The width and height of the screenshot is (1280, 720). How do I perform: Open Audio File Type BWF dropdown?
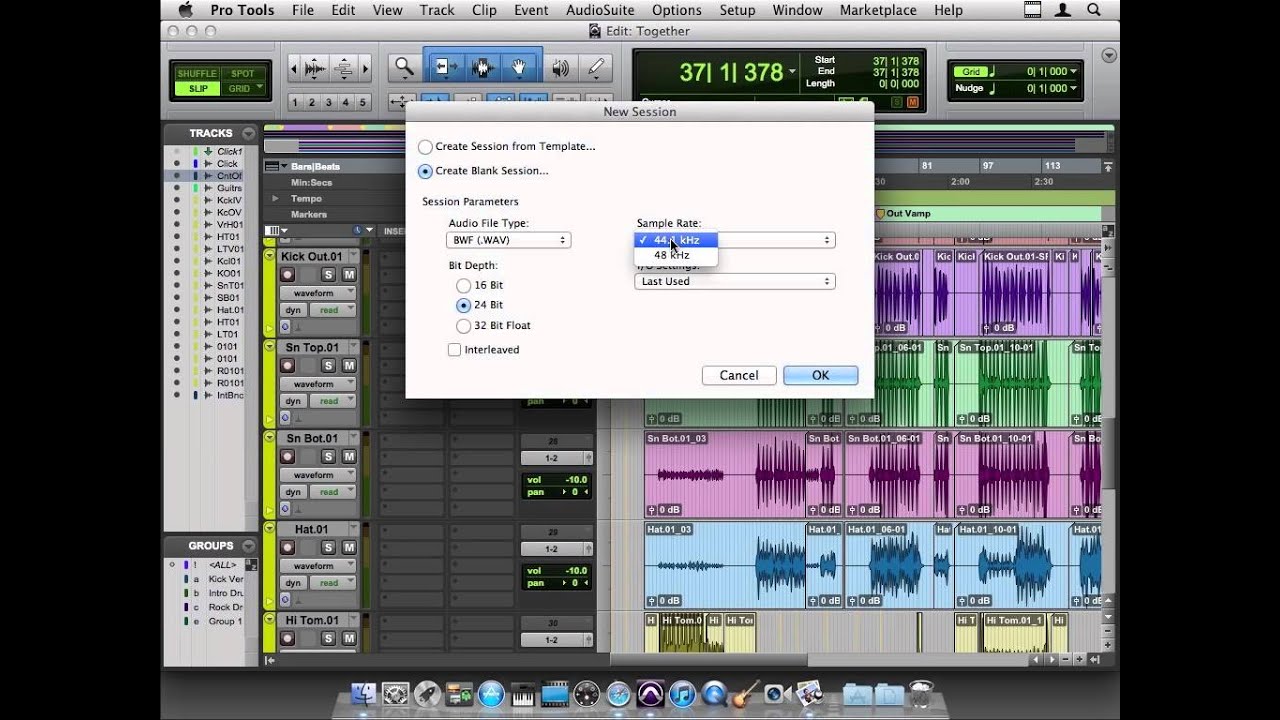point(508,240)
